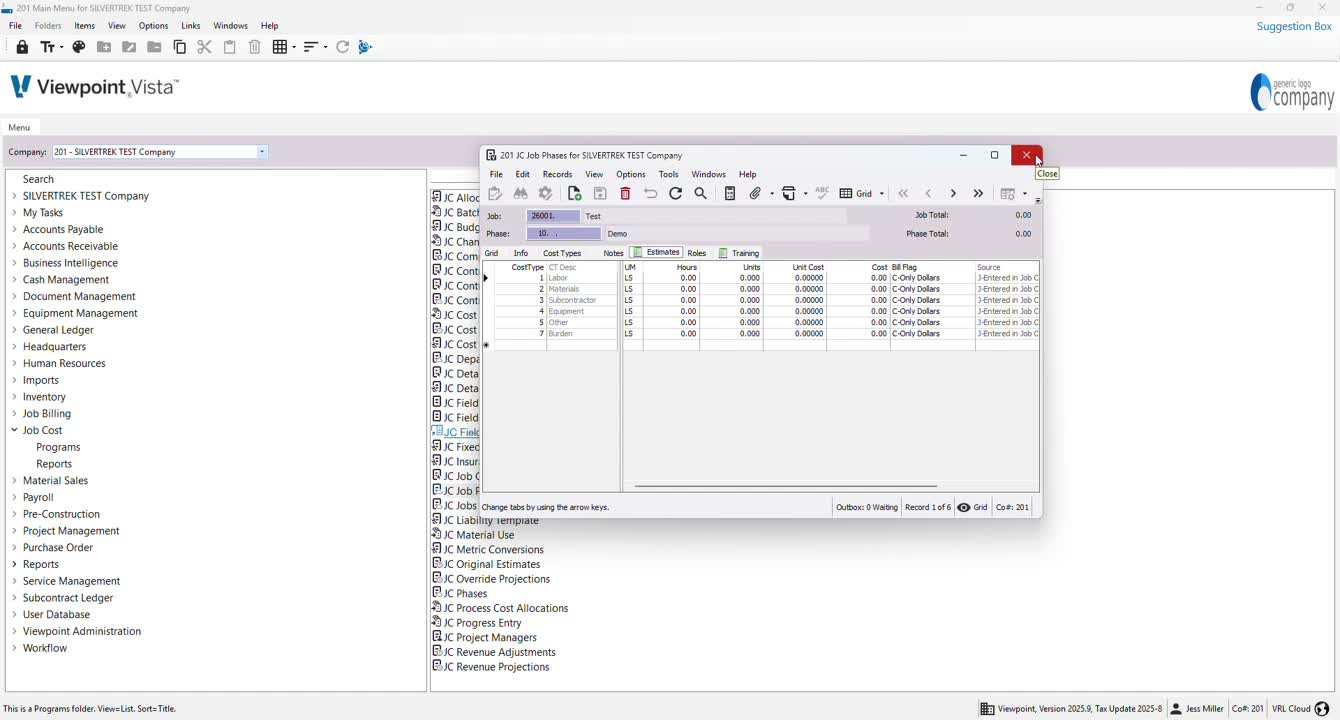Open Records menu in JC Job Phases window
The image size is (1340, 720).
558,174
